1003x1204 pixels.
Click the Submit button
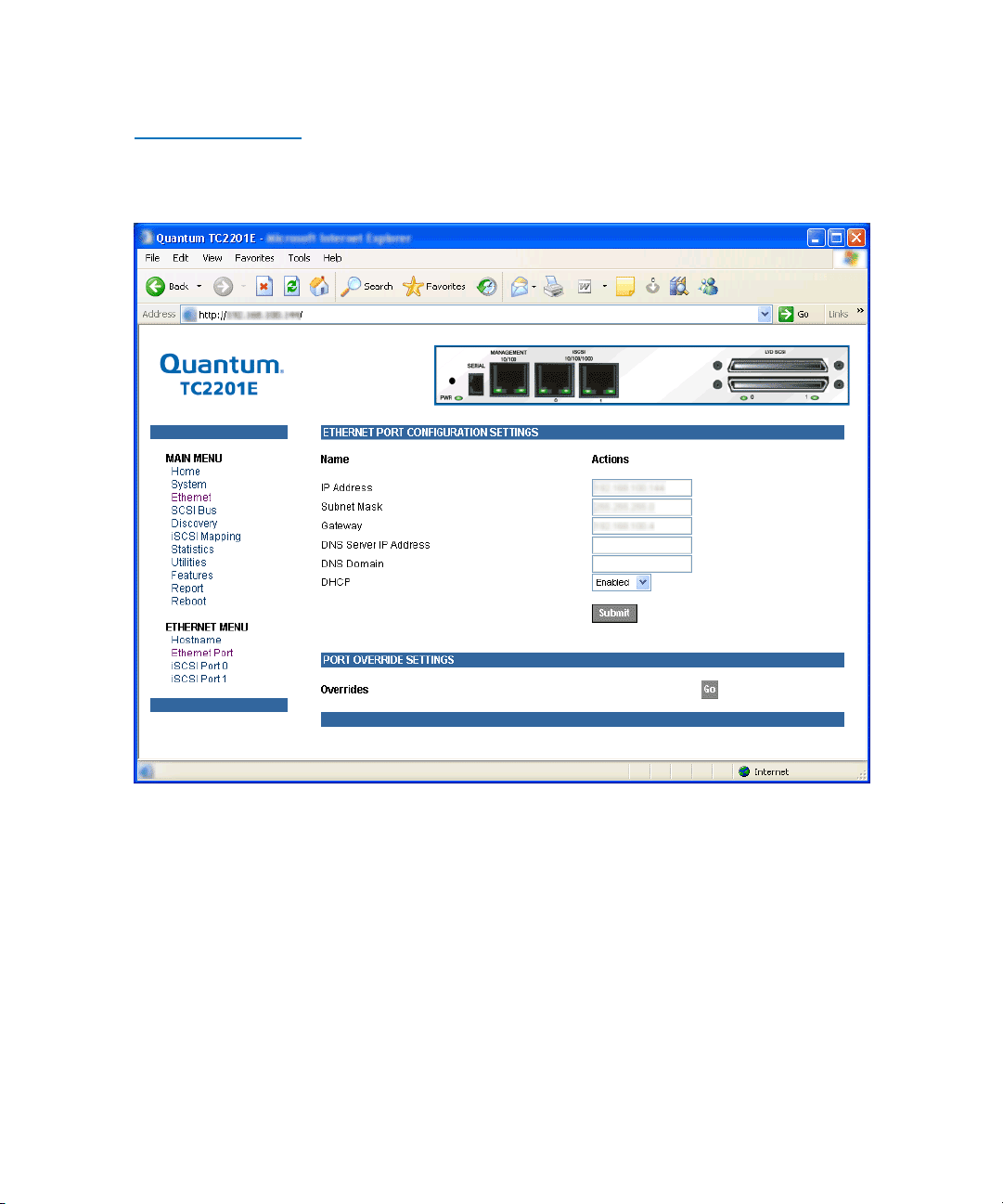tap(614, 614)
